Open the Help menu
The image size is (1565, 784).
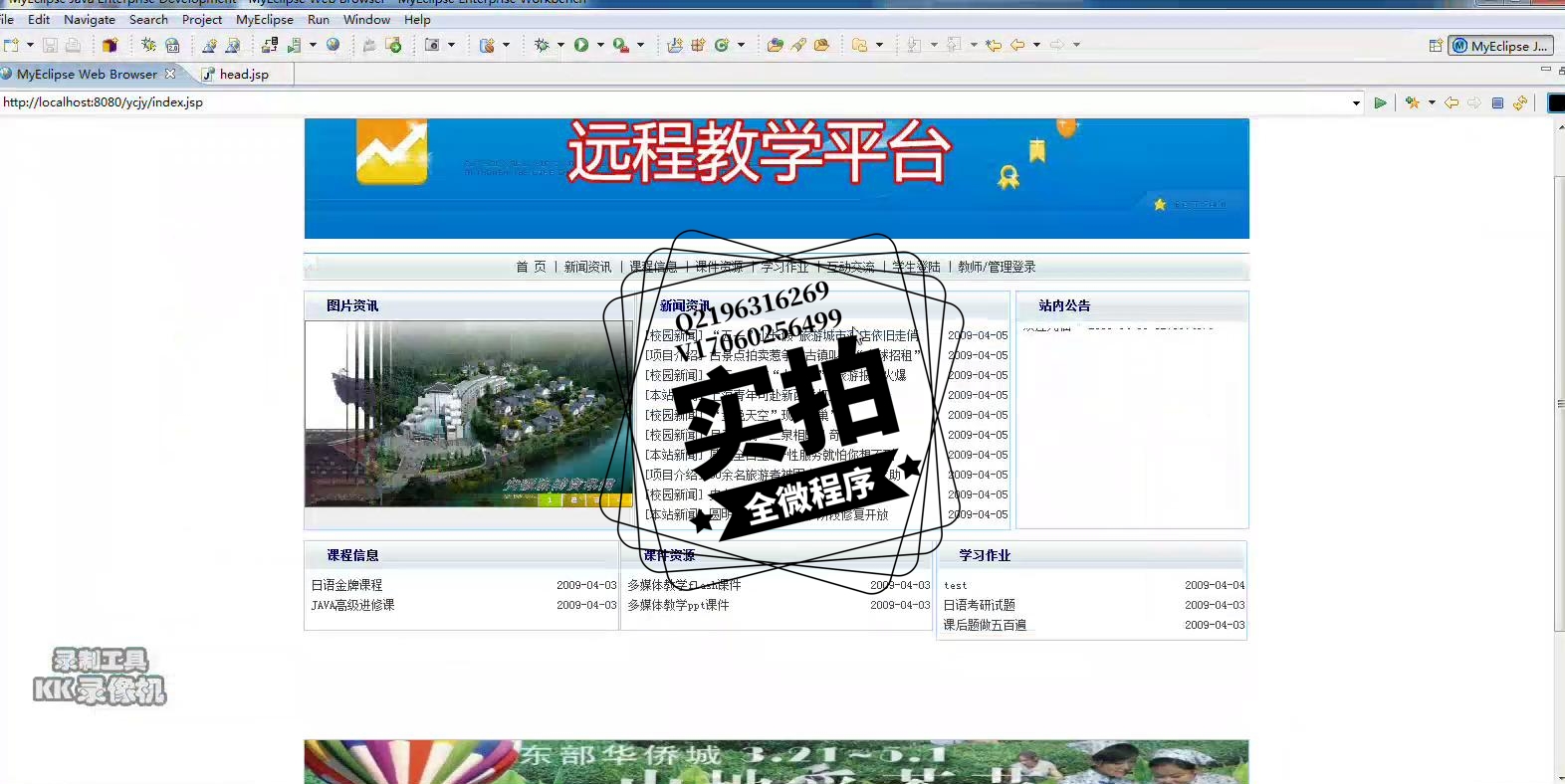[417, 20]
